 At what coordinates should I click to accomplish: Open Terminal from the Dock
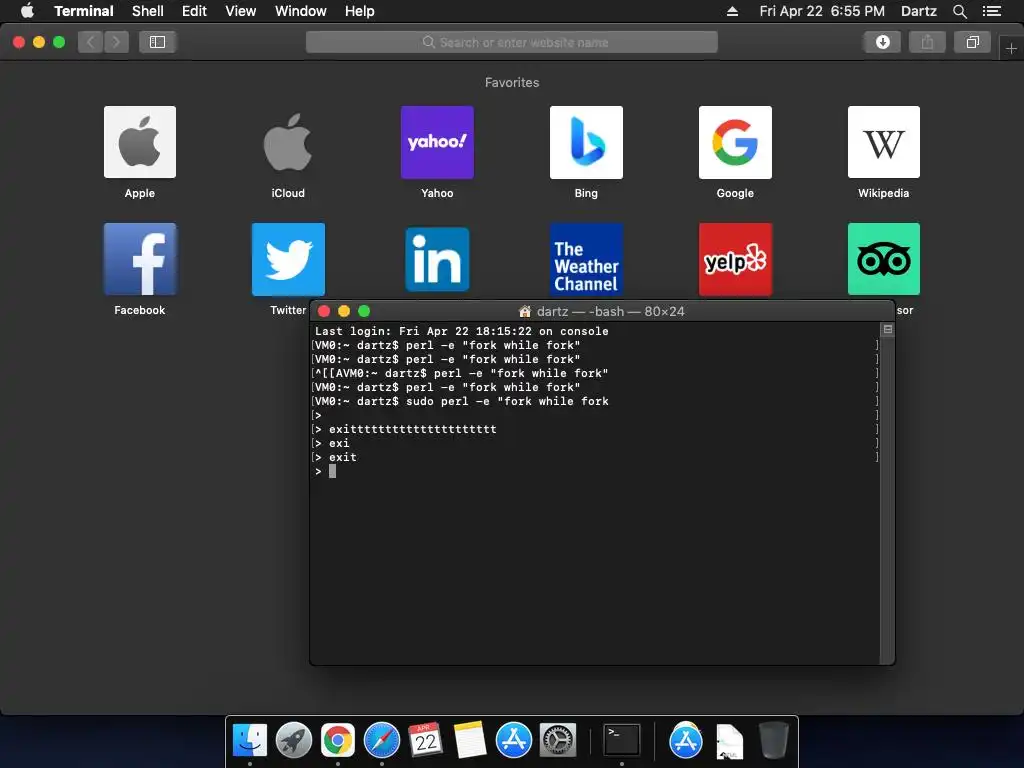pyautogui.click(x=621, y=741)
